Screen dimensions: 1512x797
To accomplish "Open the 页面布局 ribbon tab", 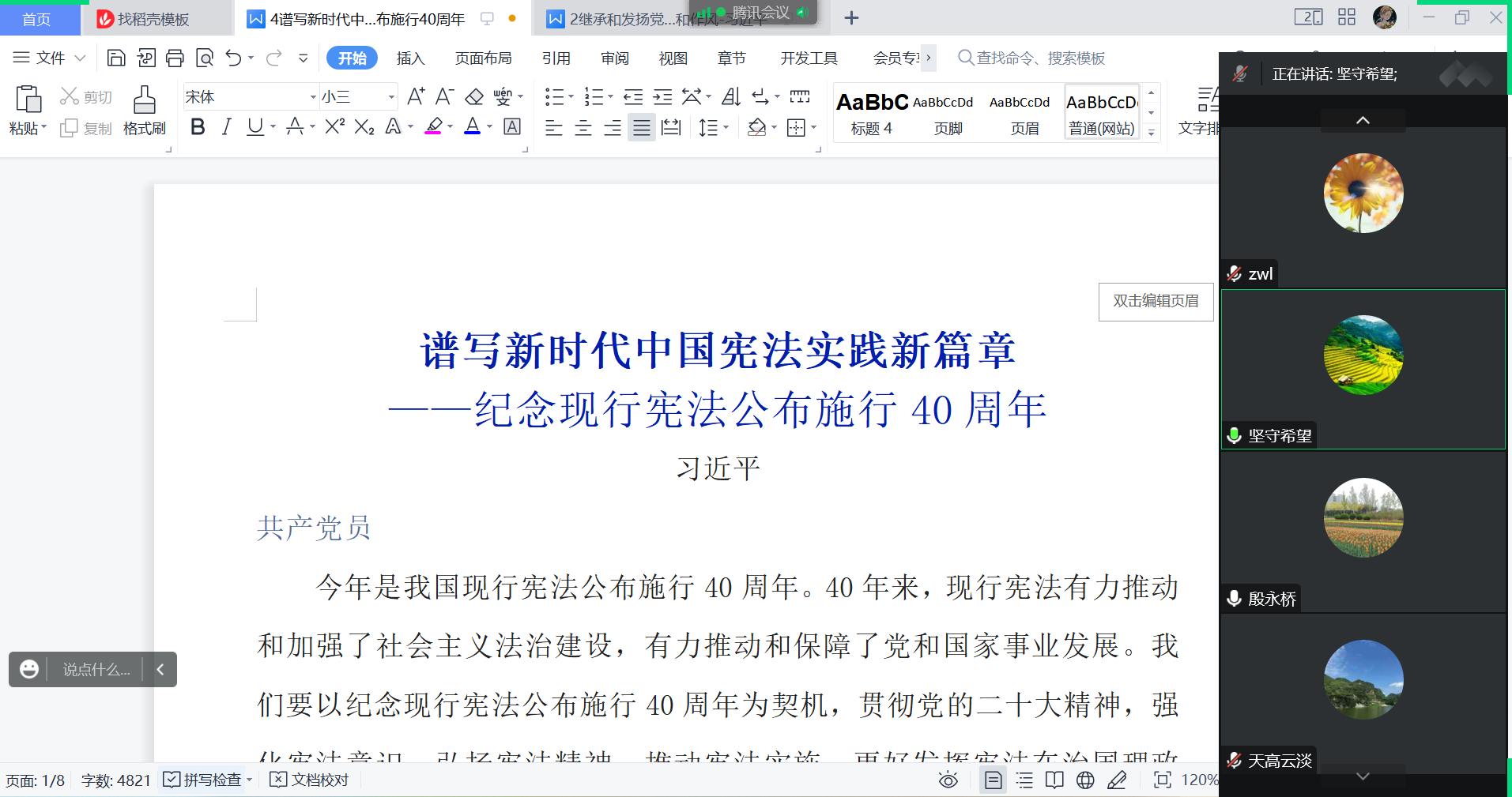I will tap(483, 58).
